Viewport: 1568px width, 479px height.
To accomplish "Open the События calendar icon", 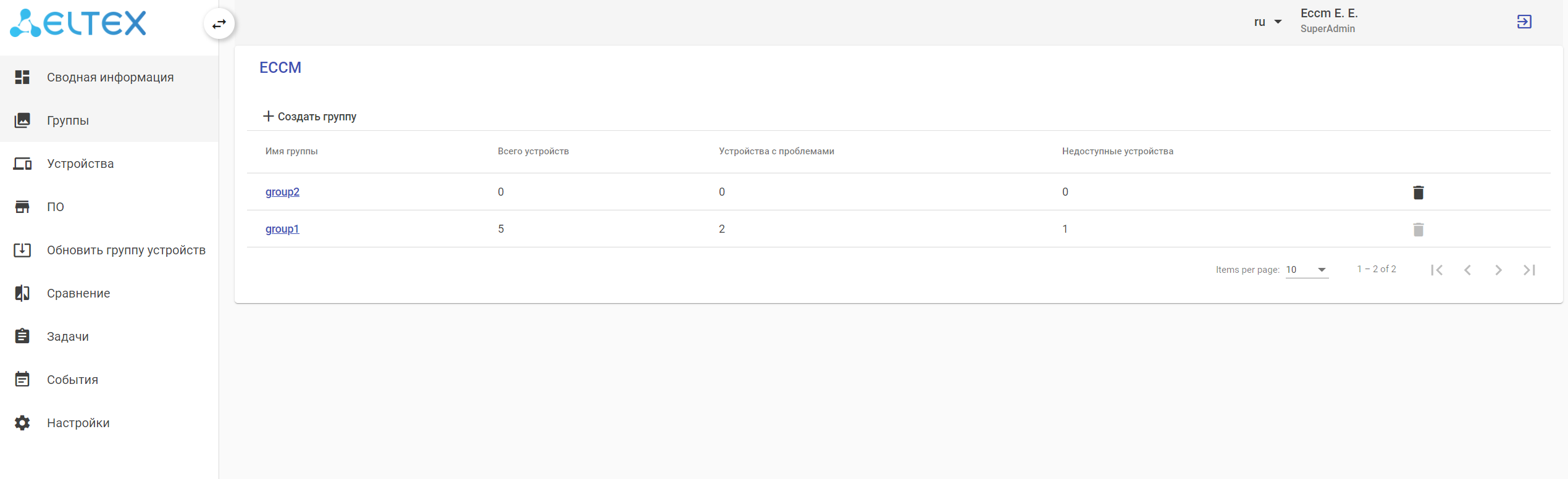I will pos(22,380).
